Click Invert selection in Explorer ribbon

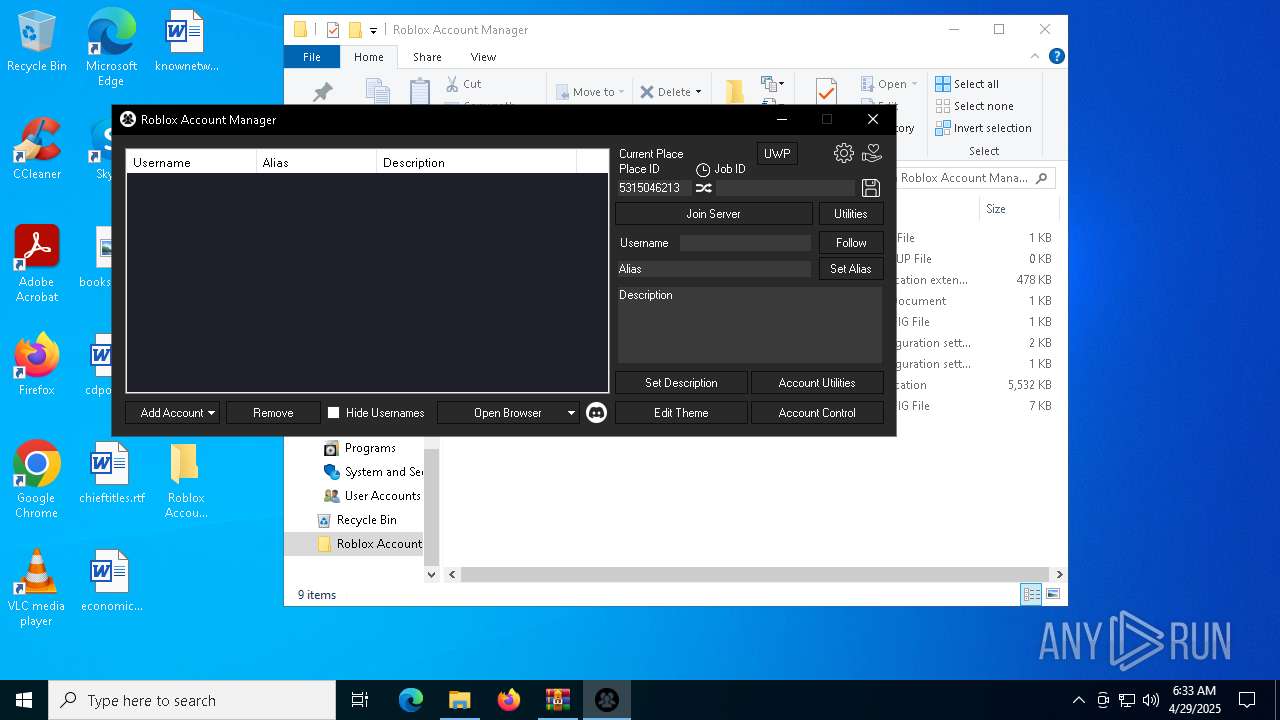click(x=983, y=128)
